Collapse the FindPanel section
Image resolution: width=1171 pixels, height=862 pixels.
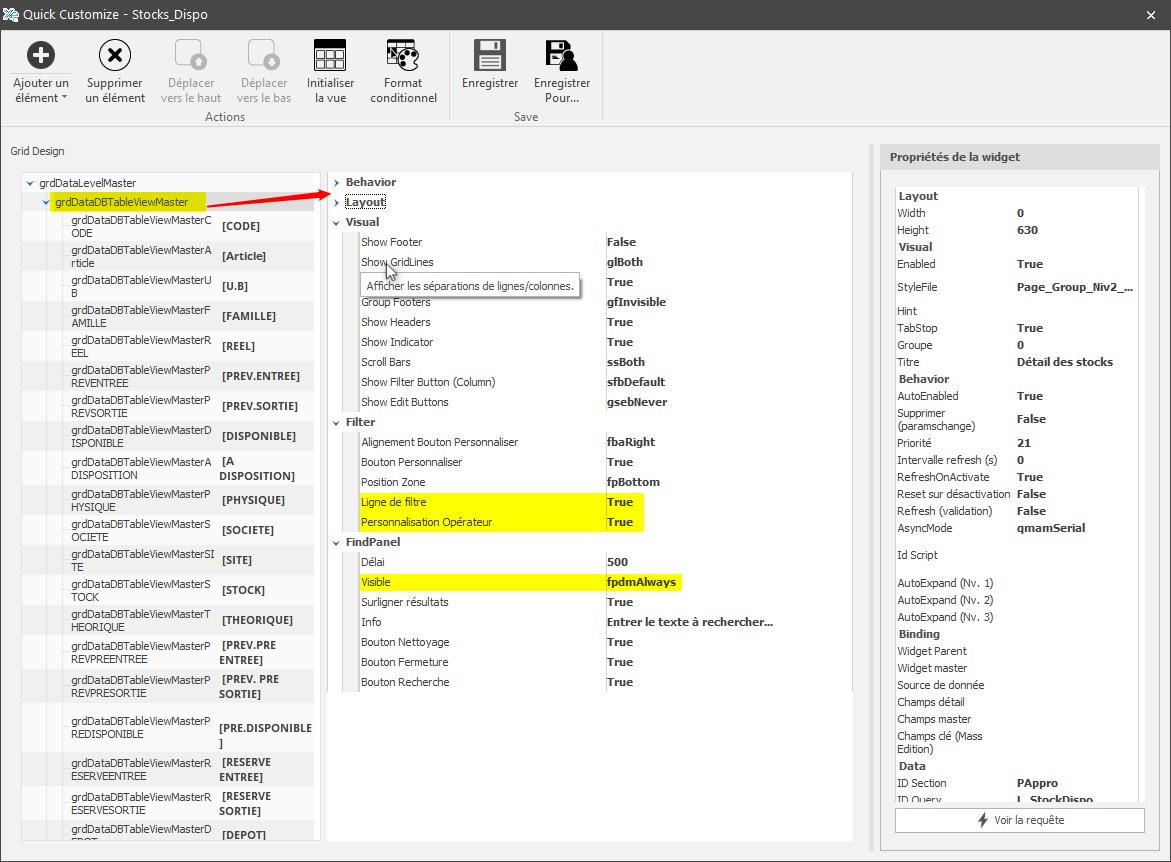coord(337,542)
